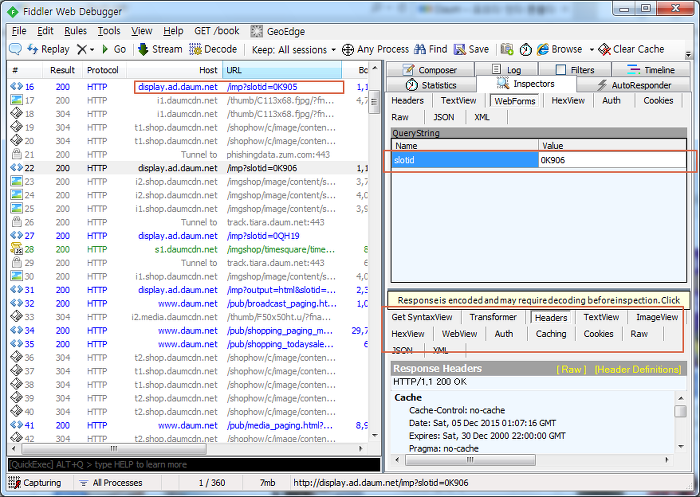Select Transformer response tab
Screen dimensions: 700x497
(493, 317)
